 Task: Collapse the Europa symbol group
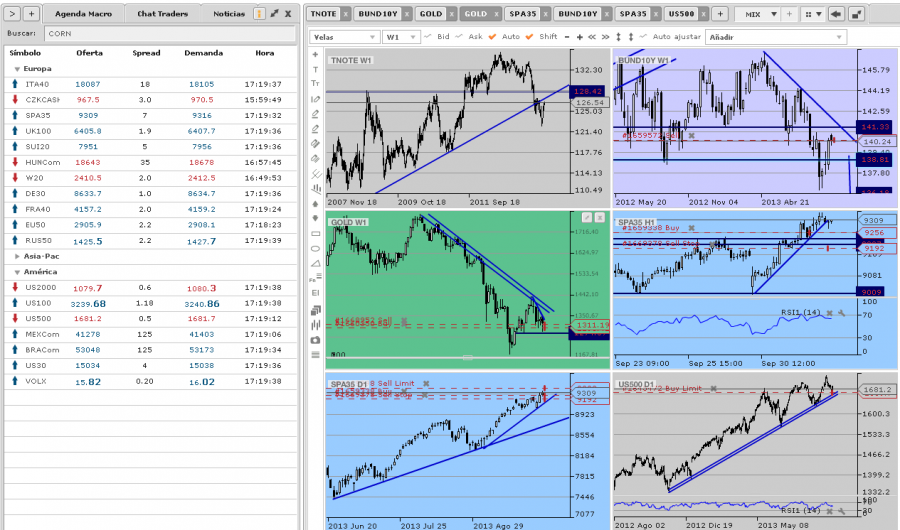tap(17, 69)
